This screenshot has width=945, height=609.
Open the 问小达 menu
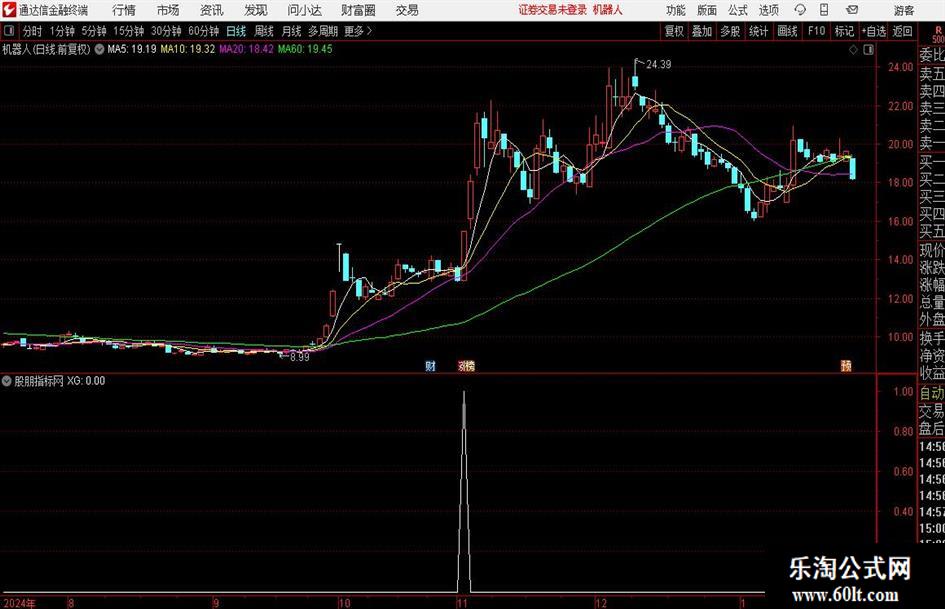[x=304, y=10]
